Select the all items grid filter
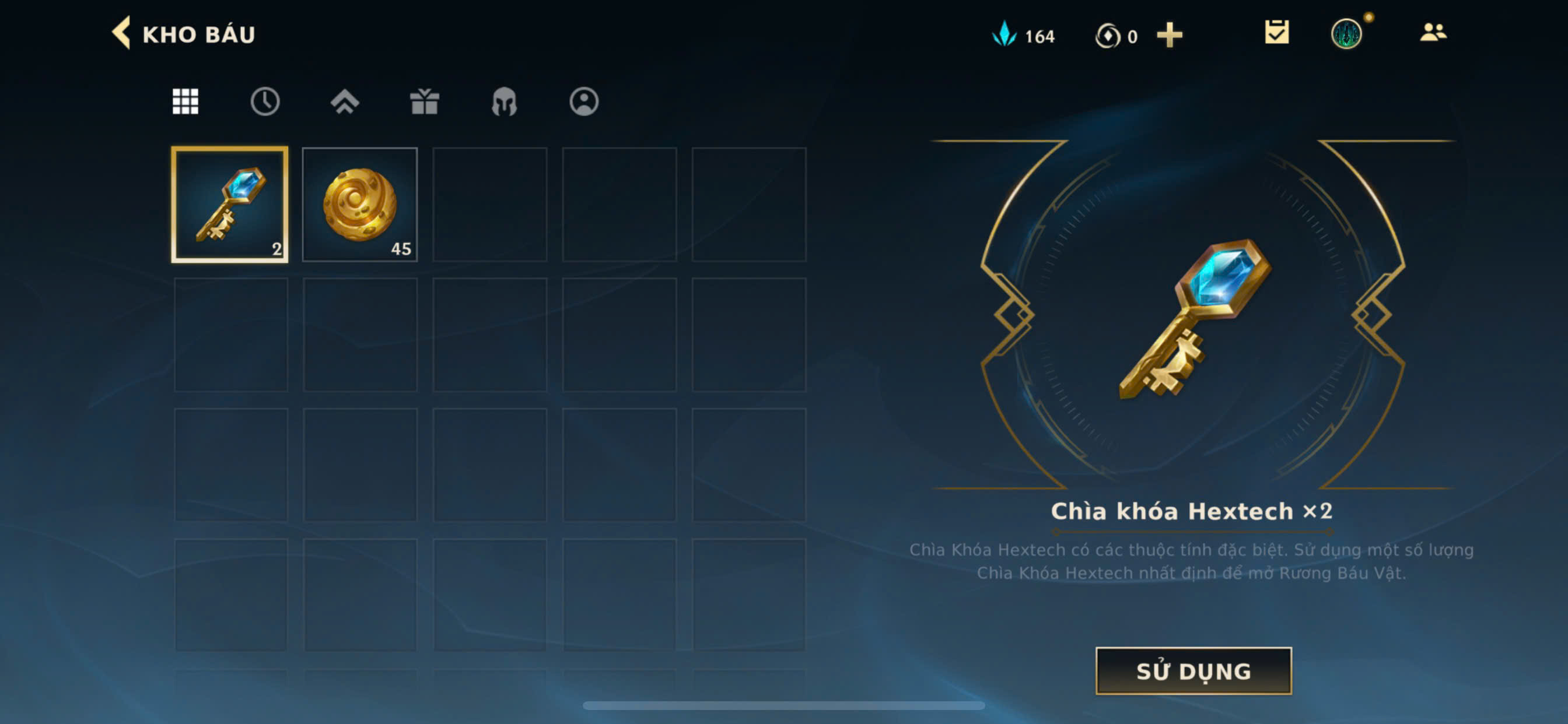1568x724 pixels. tap(185, 101)
